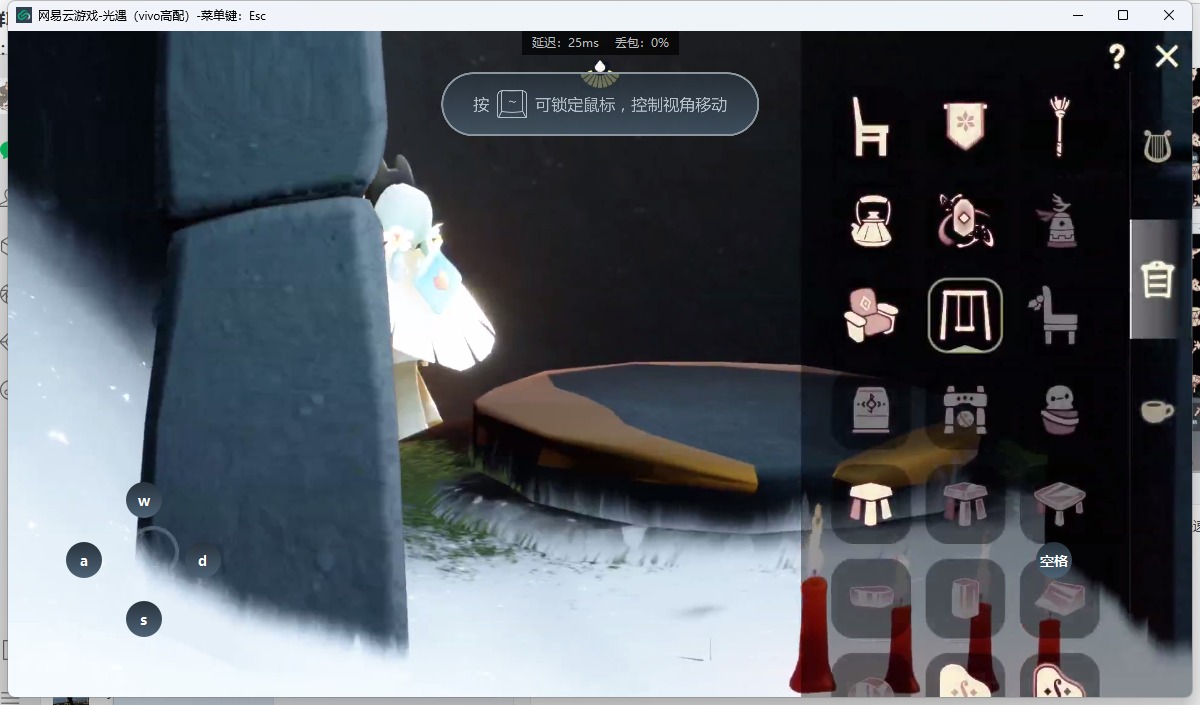Click the W forward movement key
This screenshot has width=1200, height=705.
(144, 501)
